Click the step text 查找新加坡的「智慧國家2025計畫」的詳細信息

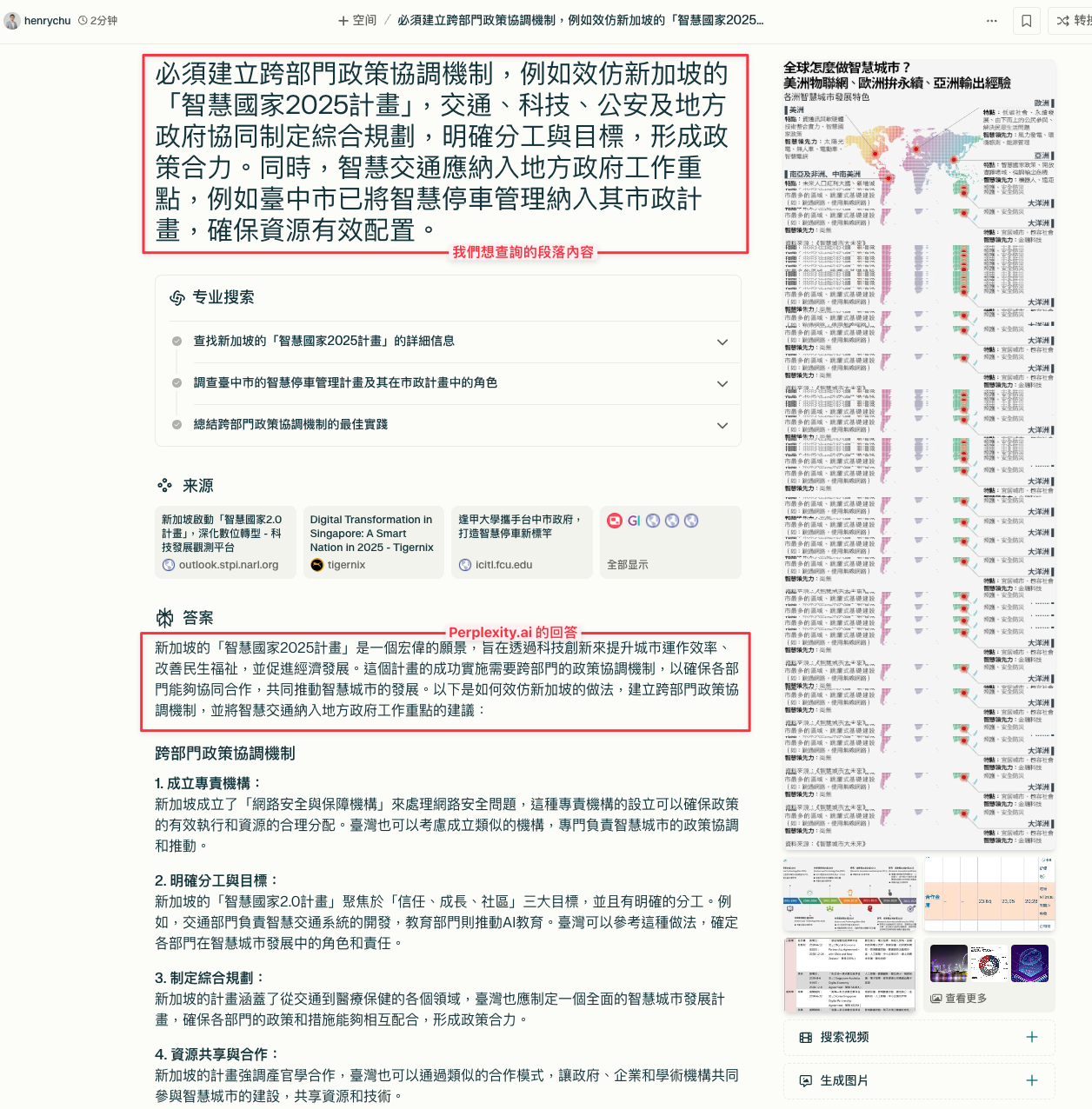(x=323, y=341)
